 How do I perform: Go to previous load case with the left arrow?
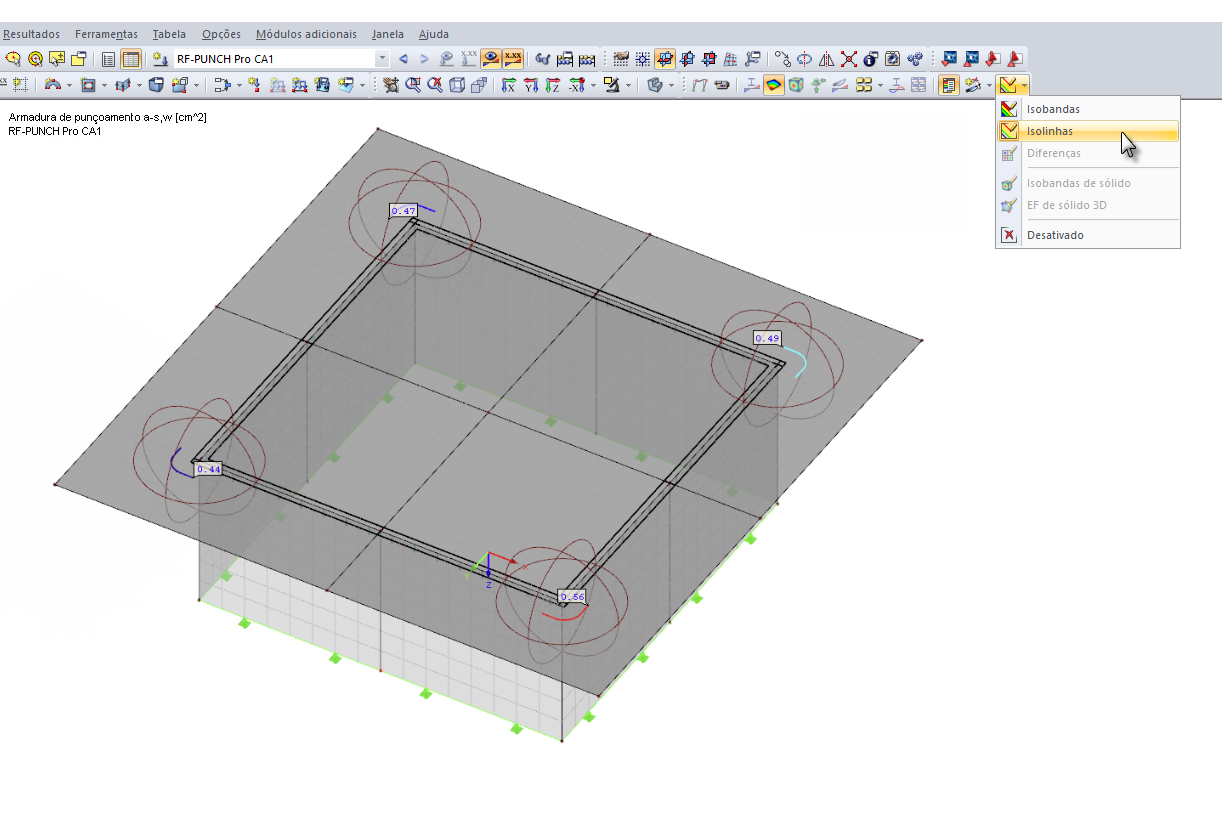[x=403, y=59]
